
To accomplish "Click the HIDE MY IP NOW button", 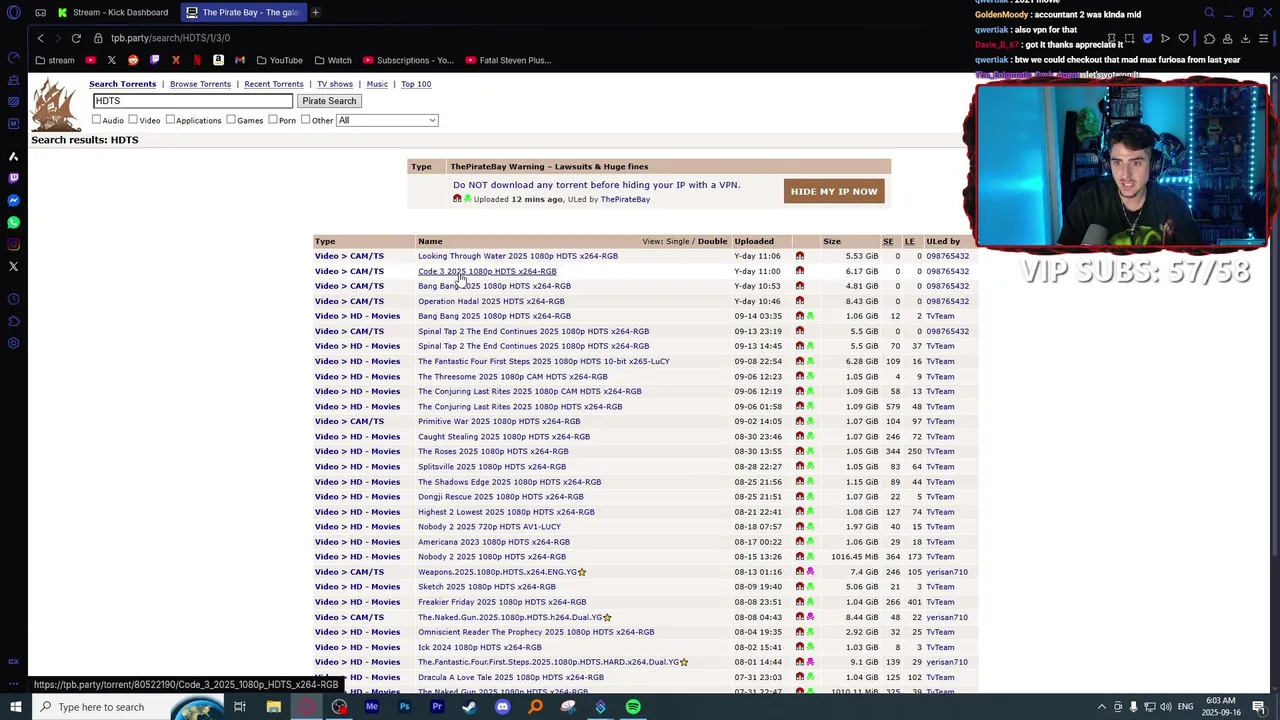I will (x=834, y=191).
